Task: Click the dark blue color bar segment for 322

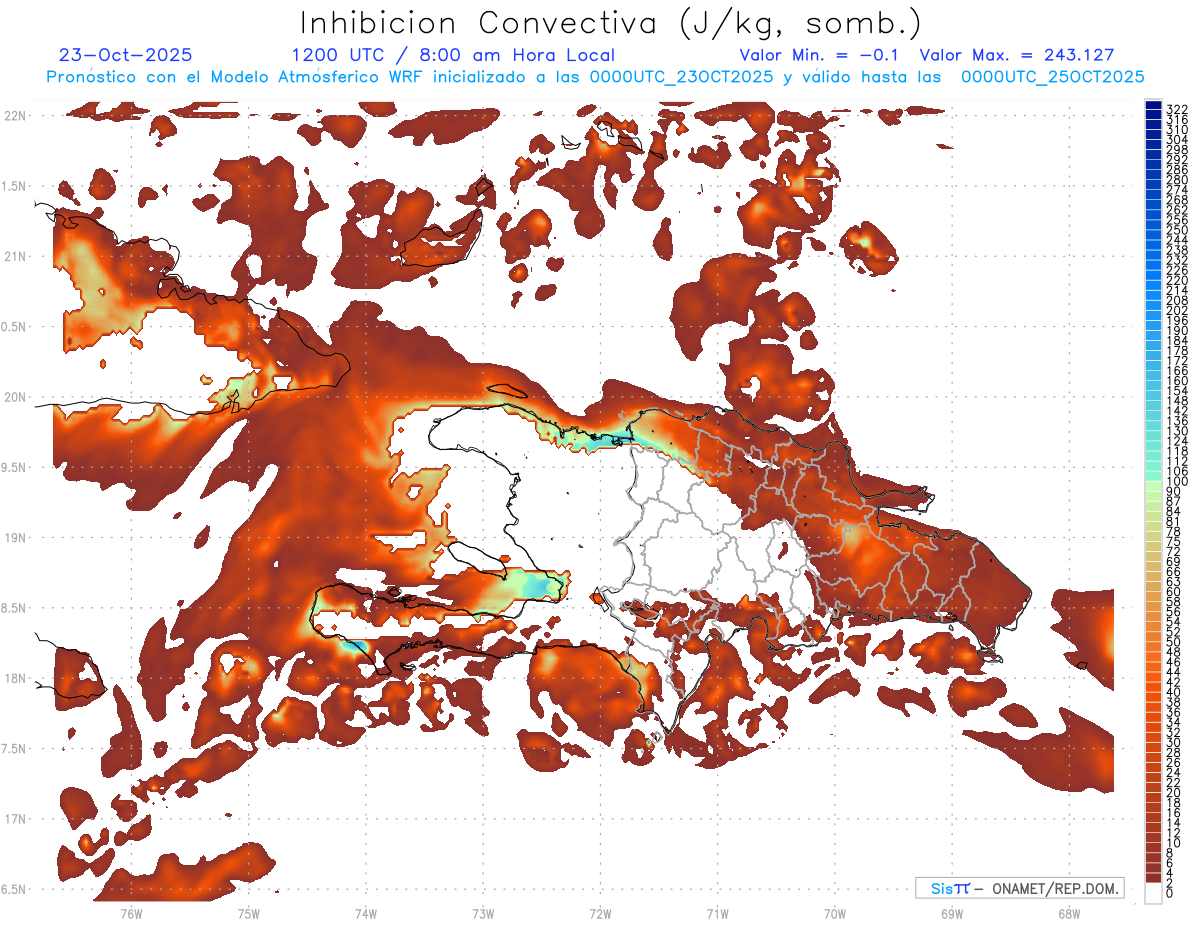Action: pyautogui.click(x=1154, y=107)
